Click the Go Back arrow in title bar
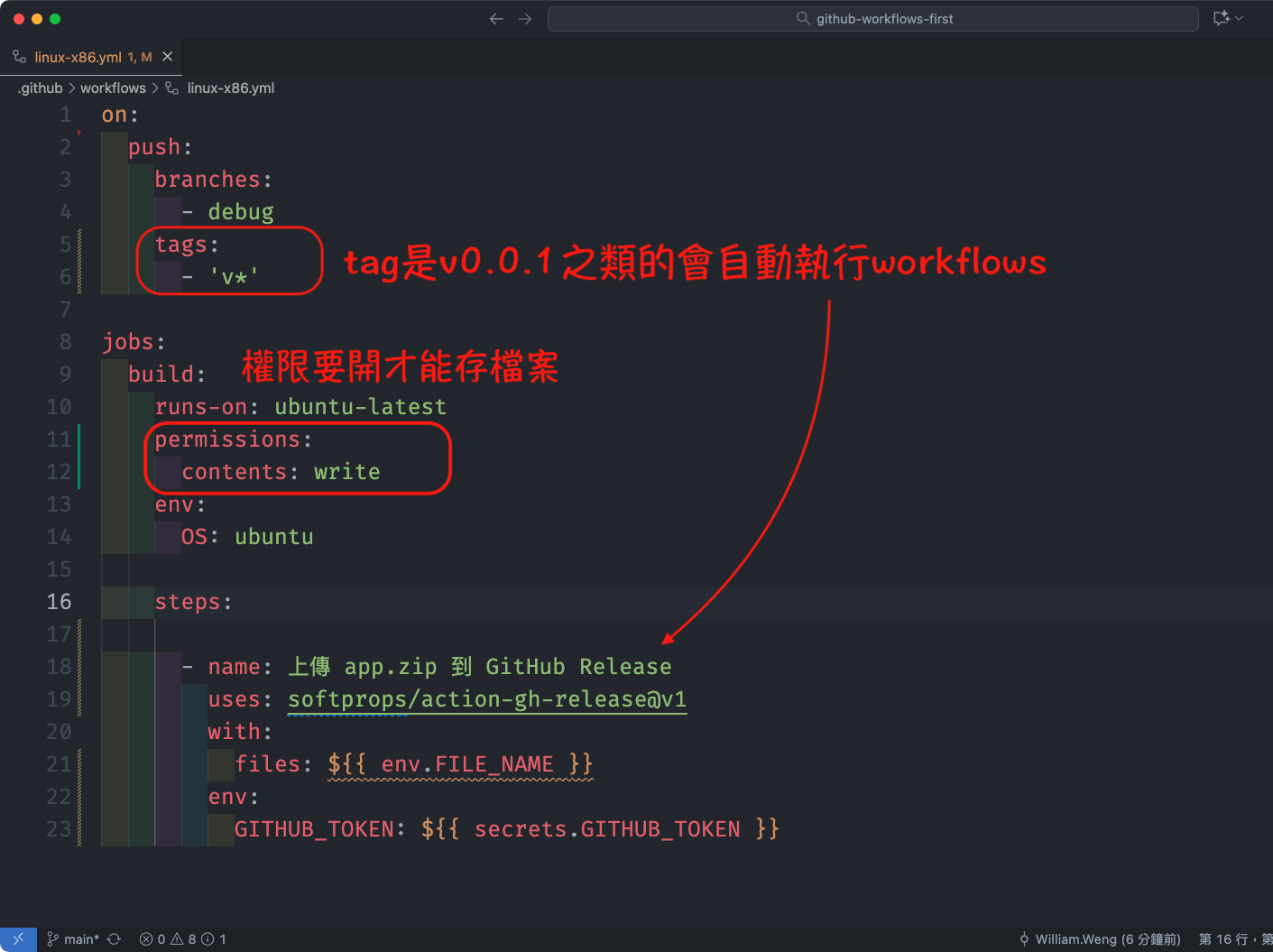Screen dimensions: 1273x952 pos(495,19)
